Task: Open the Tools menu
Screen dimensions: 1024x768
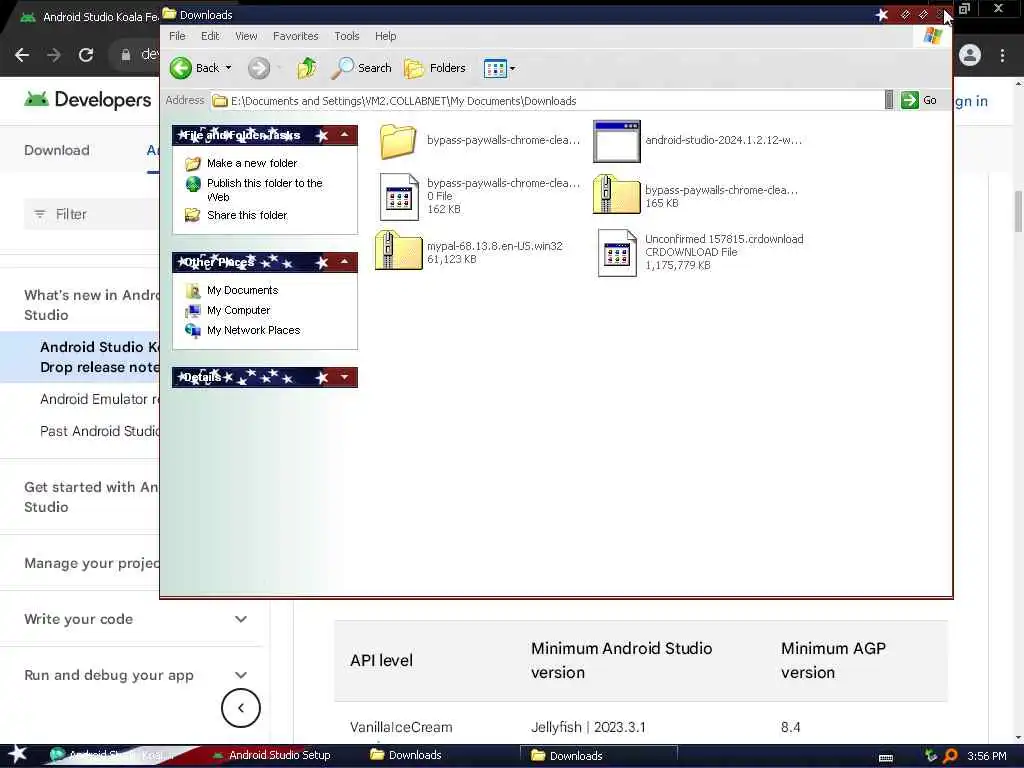Action: coord(346,36)
